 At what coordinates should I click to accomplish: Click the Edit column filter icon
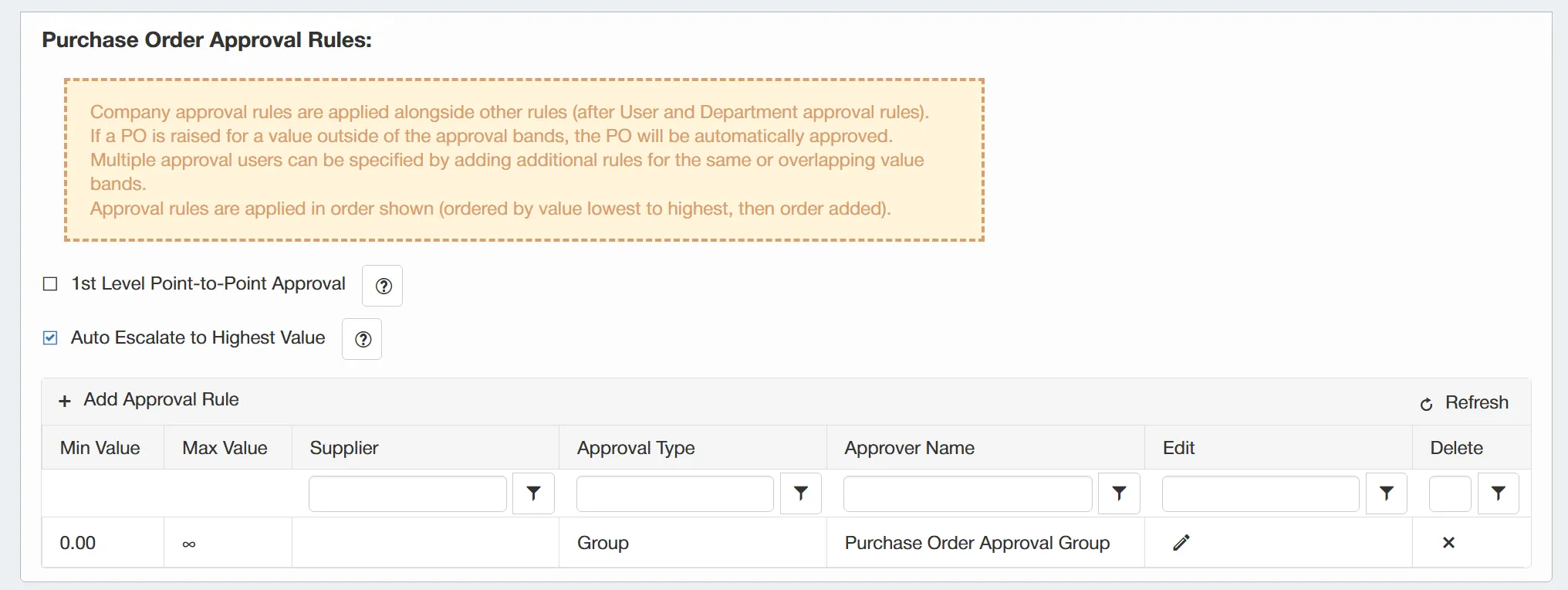click(1387, 493)
